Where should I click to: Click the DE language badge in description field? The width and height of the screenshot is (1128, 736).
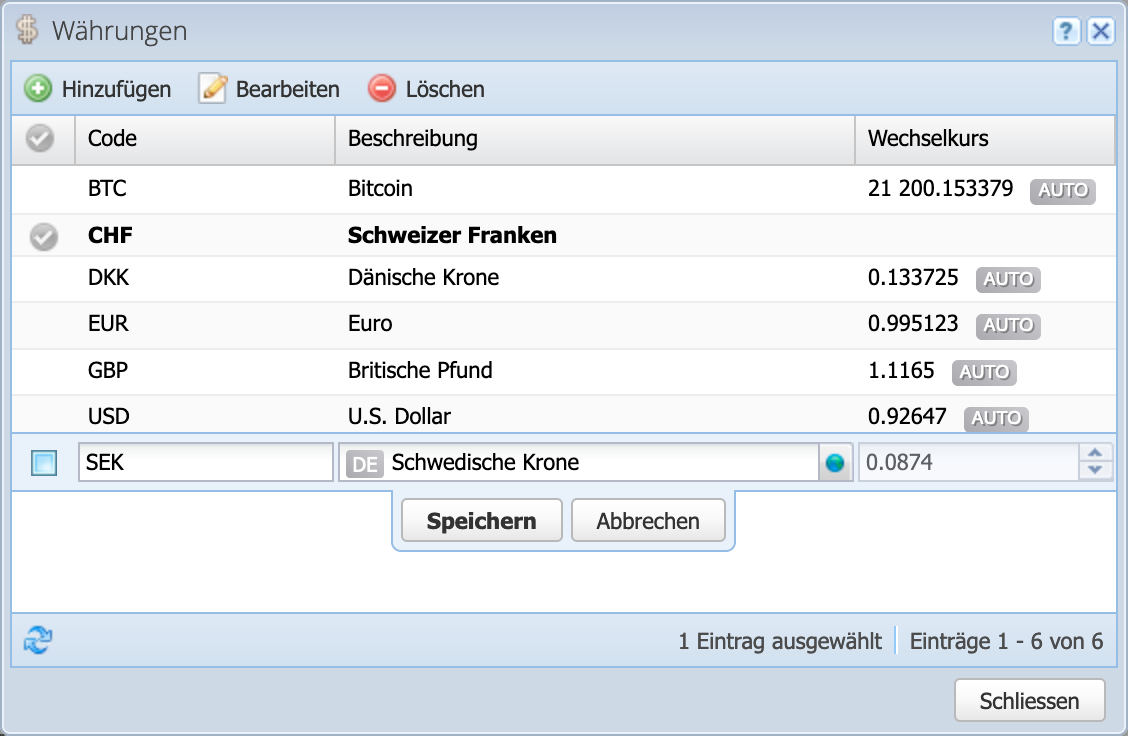click(x=365, y=462)
